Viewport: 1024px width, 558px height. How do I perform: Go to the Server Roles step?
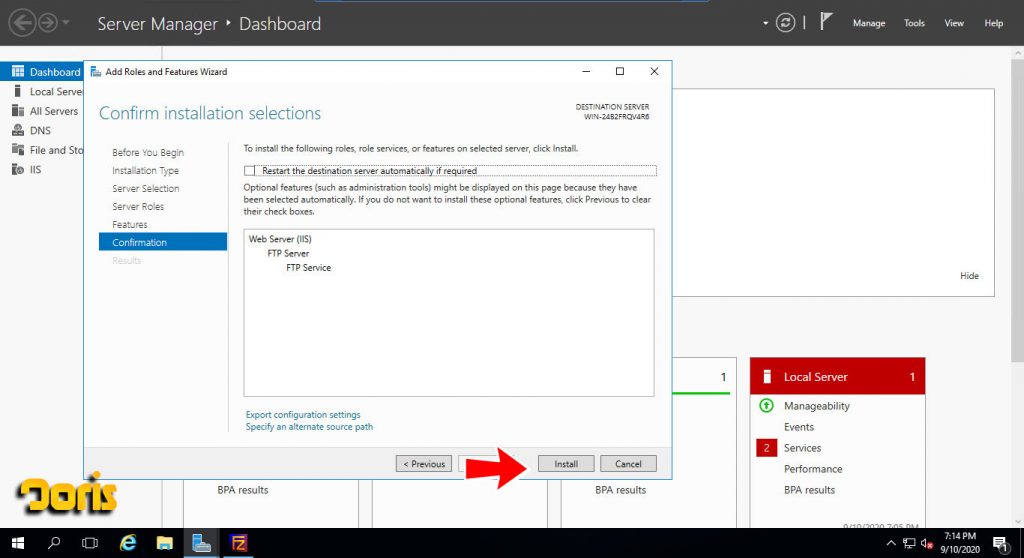click(138, 206)
